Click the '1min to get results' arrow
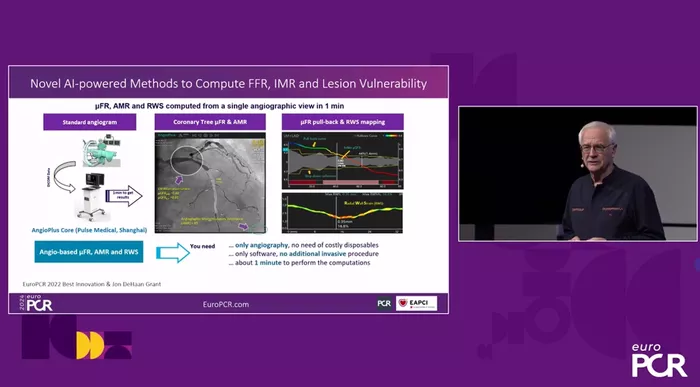The width and height of the screenshot is (700, 387). [x=124, y=196]
